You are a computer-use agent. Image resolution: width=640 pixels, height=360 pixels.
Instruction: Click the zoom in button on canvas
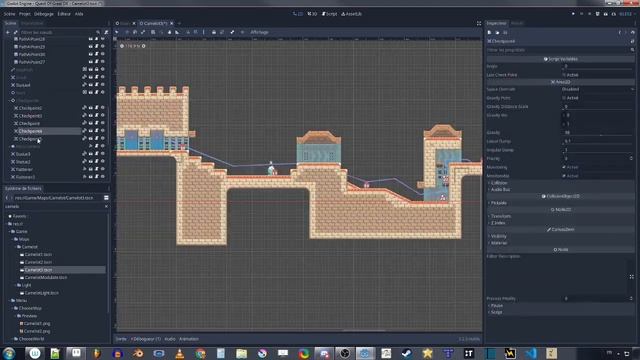(143, 46)
